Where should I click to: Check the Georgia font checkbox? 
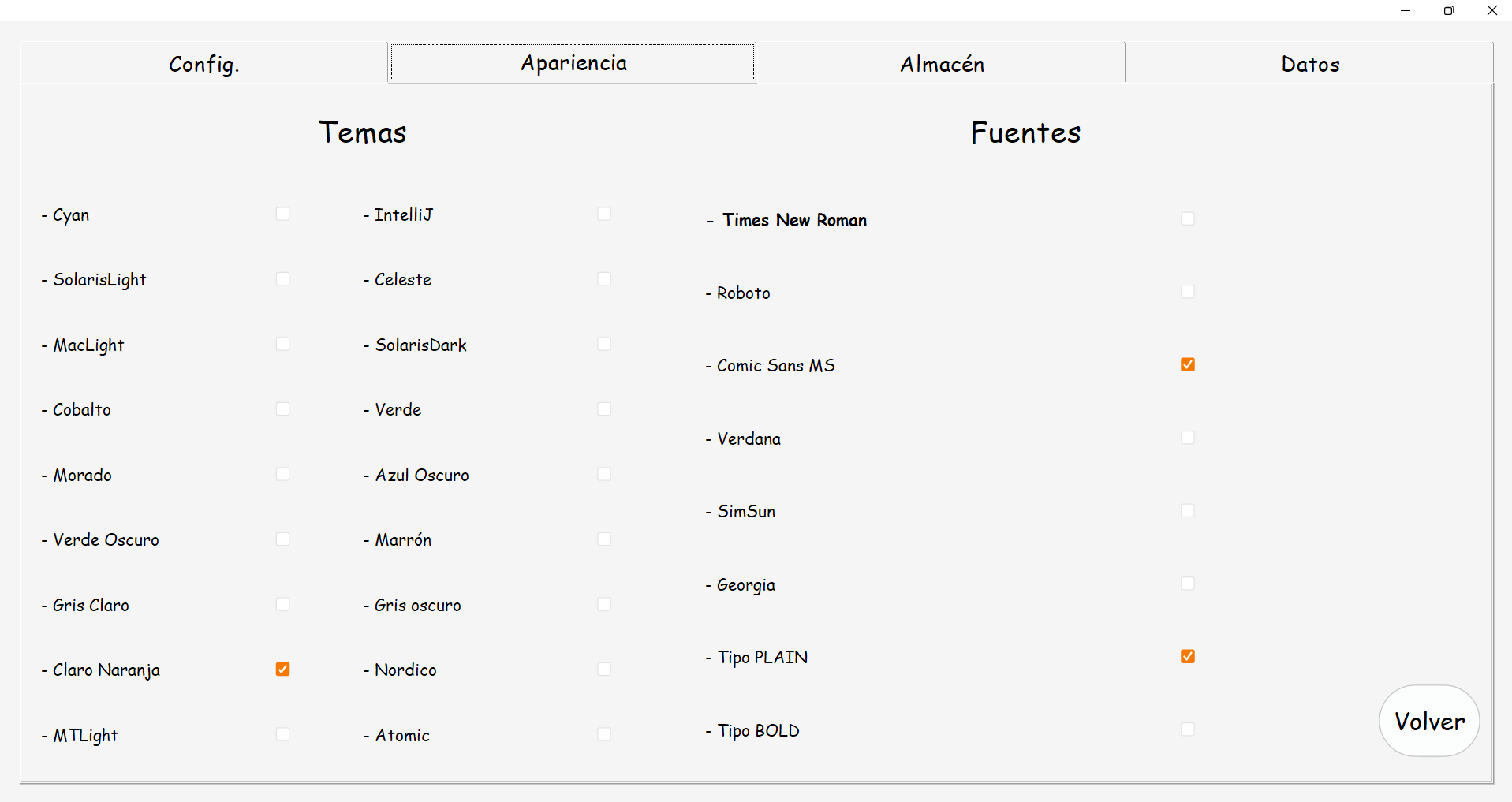click(1188, 584)
